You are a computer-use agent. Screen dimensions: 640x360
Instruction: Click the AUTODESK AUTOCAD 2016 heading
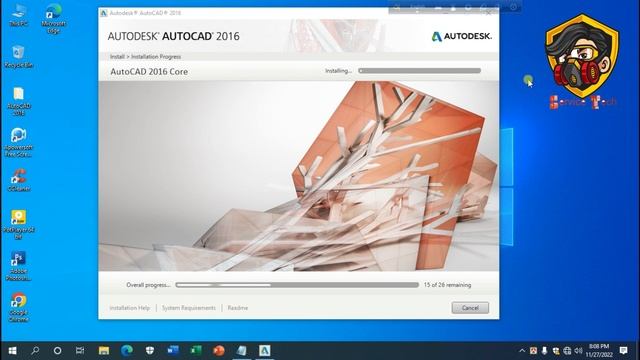[173, 36]
